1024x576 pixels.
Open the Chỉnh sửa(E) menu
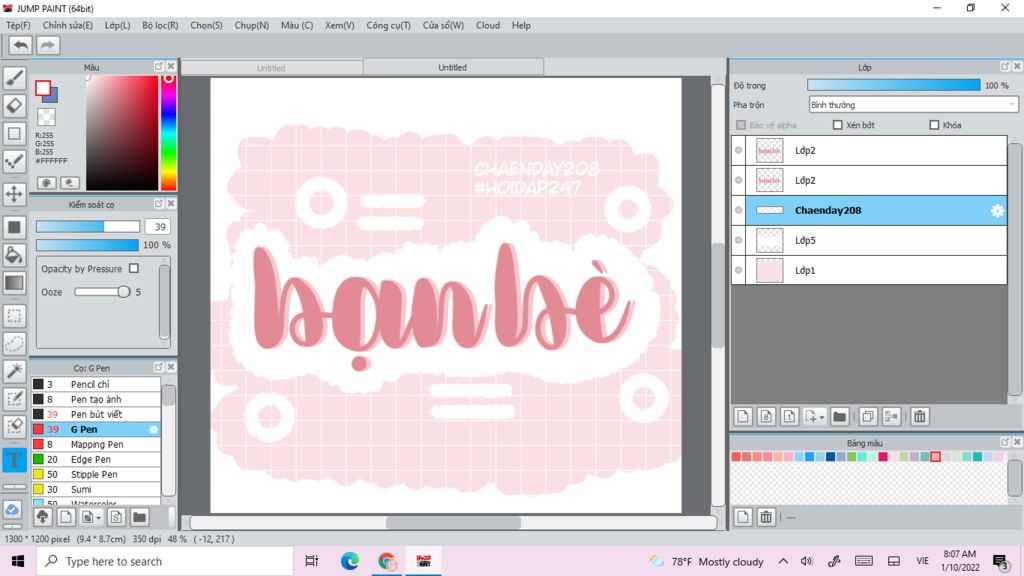click(68, 25)
